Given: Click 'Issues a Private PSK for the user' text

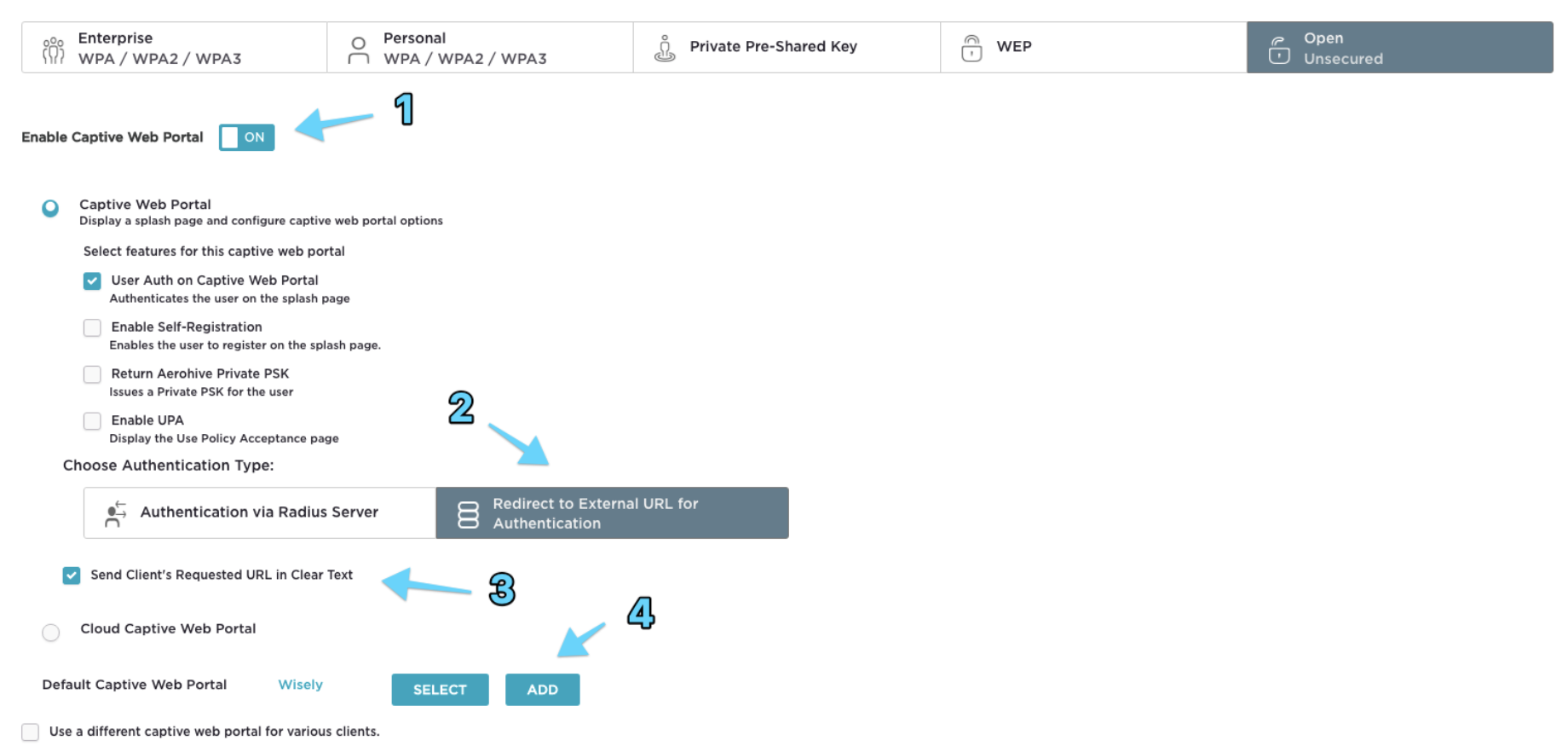Looking at the screenshot, I should 201,392.
